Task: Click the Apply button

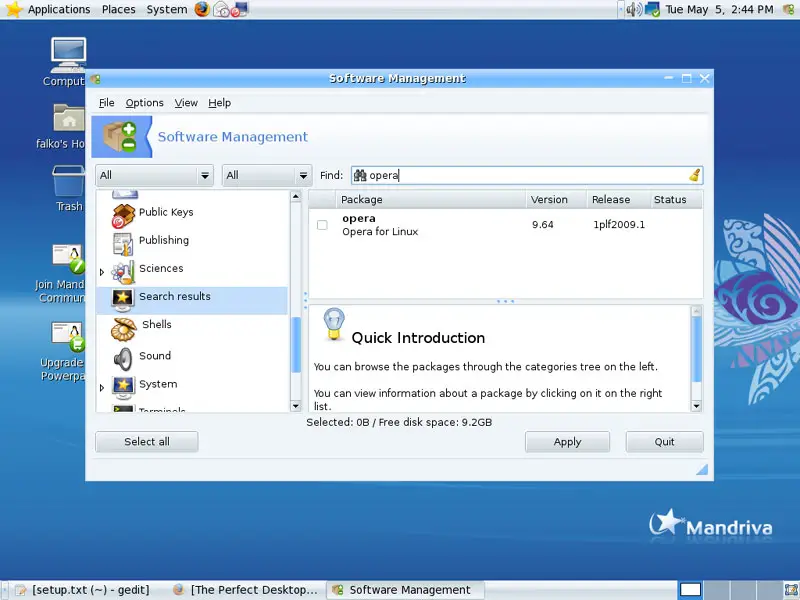Action: click(x=567, y=442)
